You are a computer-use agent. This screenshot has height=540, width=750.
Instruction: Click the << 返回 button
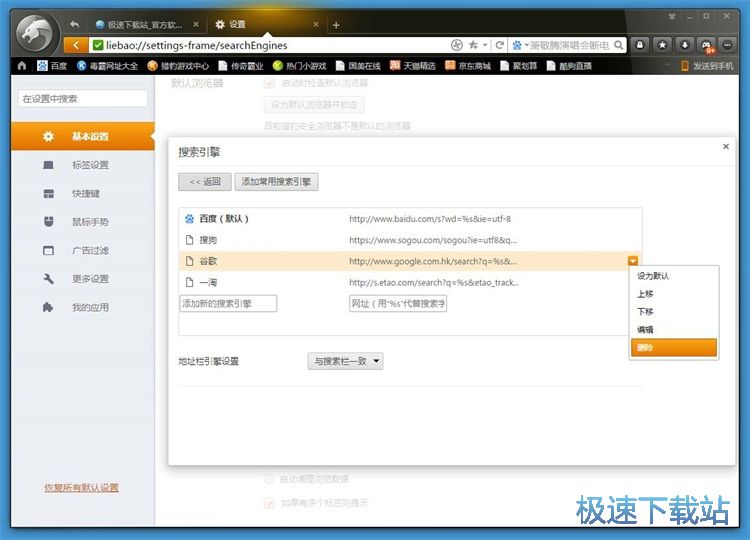pyautogui.click(x=205, y=182)
